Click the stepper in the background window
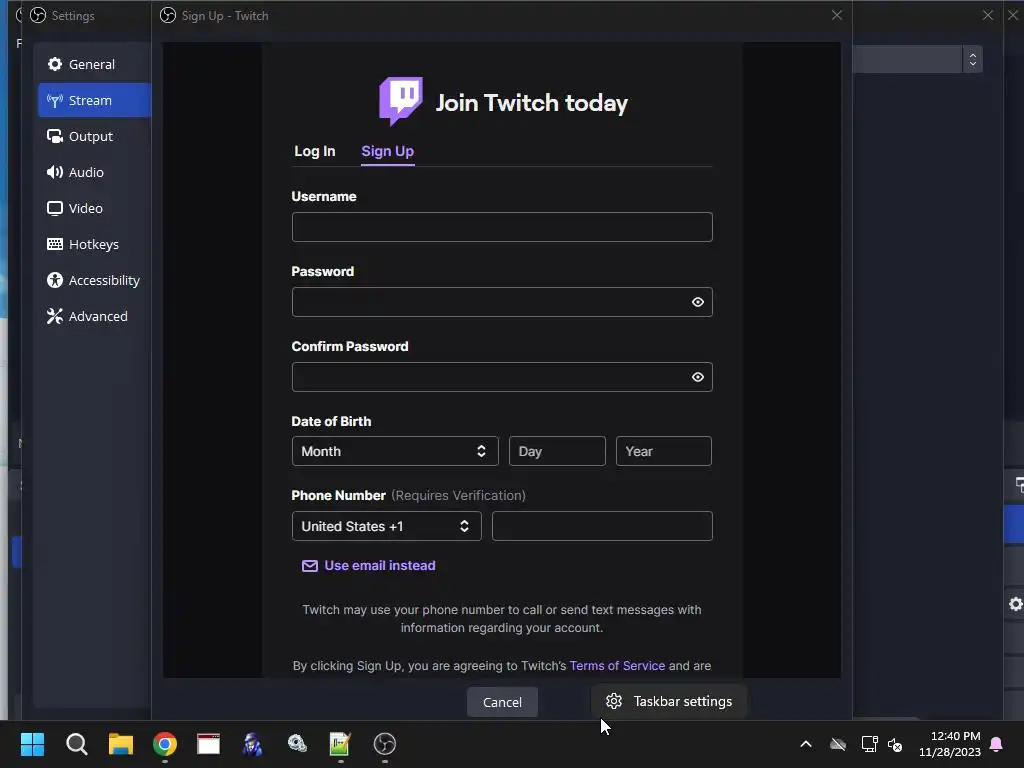This screenshot has height=768, width=1024. pos(972,59)
